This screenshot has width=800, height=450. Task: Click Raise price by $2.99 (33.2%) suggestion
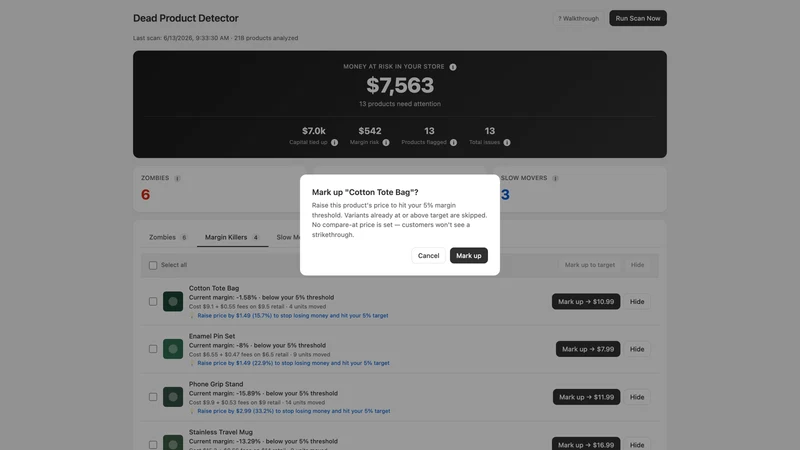294,411
